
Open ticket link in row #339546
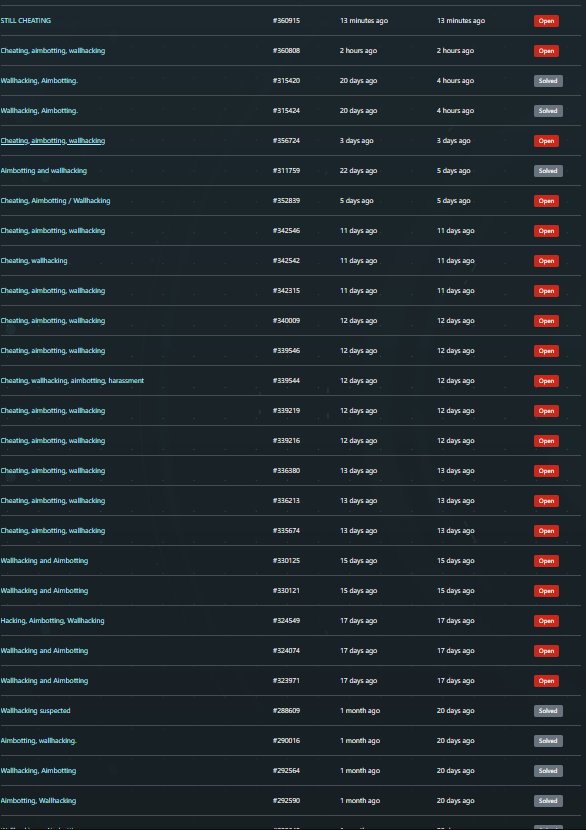(x=53, y=350)
